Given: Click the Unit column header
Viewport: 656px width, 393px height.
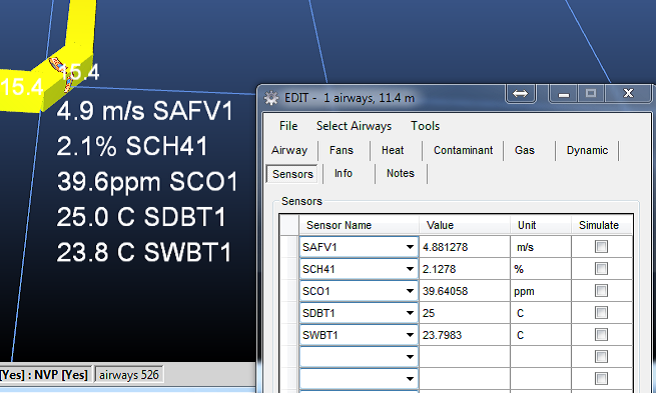Looking at the screenshot, I should pos(541,225).
